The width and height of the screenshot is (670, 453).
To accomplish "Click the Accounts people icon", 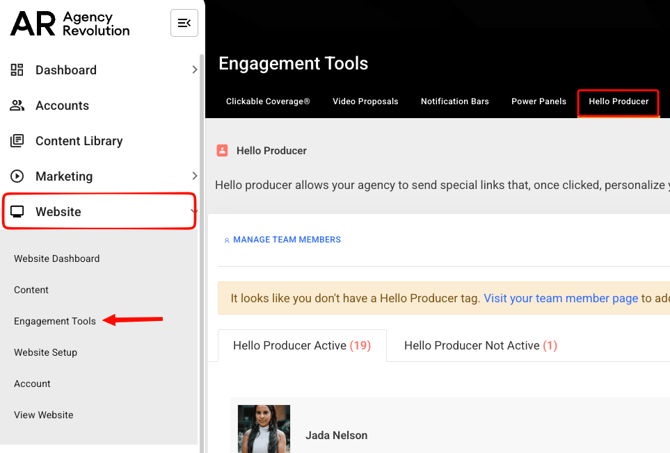I will [17, 105].
